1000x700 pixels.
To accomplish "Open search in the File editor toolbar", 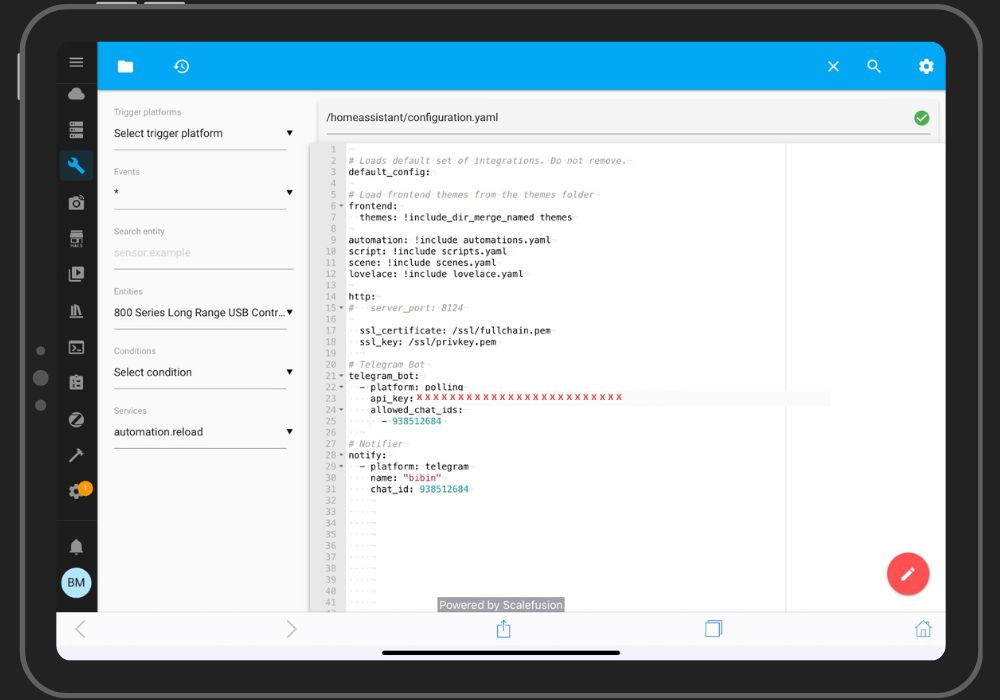I will (874, 66).
